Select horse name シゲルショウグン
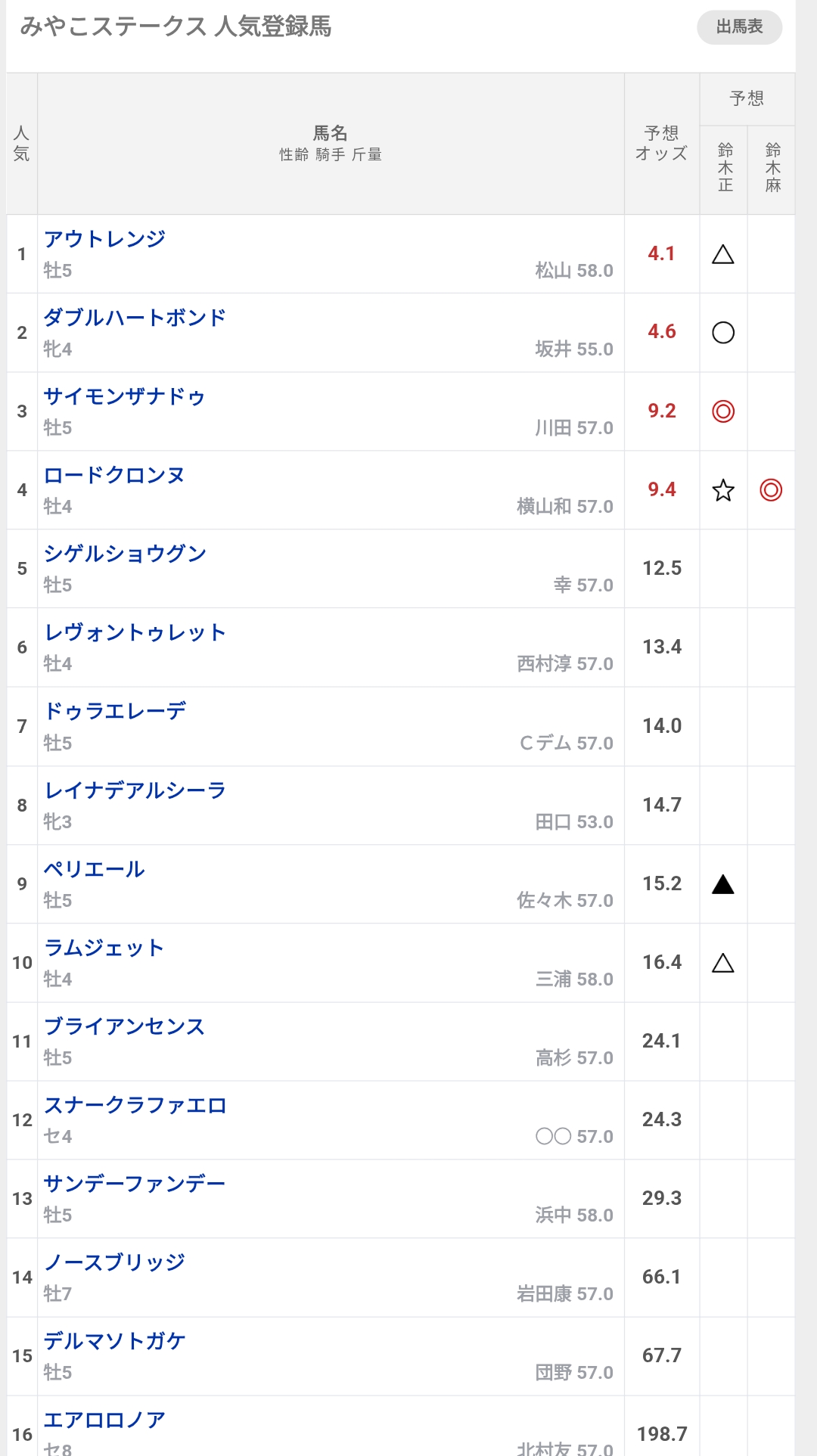Image resolution: width=817 pixels, height=1456 pixels. point(125,554)
